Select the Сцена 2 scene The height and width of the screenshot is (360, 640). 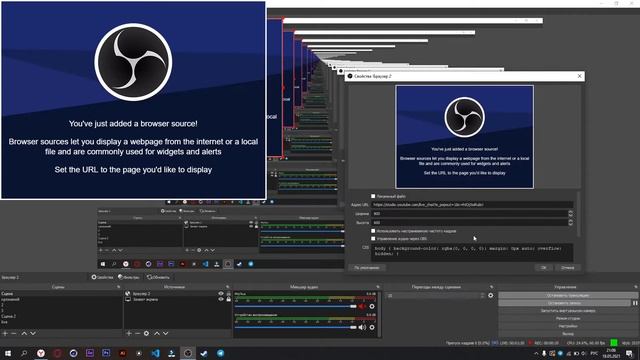click(9, 316)
